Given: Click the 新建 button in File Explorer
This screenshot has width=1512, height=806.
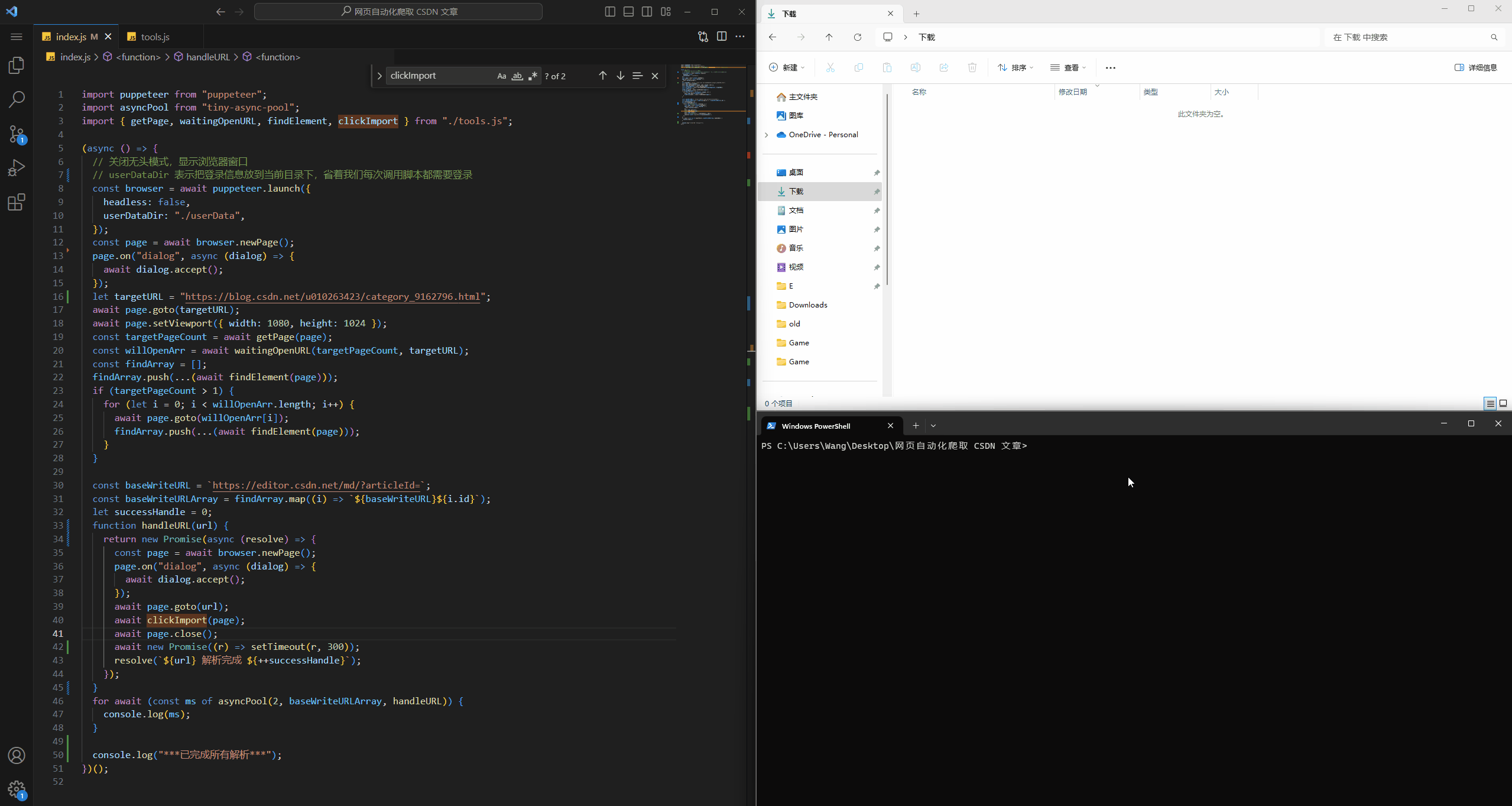Looking at the screenshot, I should 787,67.
